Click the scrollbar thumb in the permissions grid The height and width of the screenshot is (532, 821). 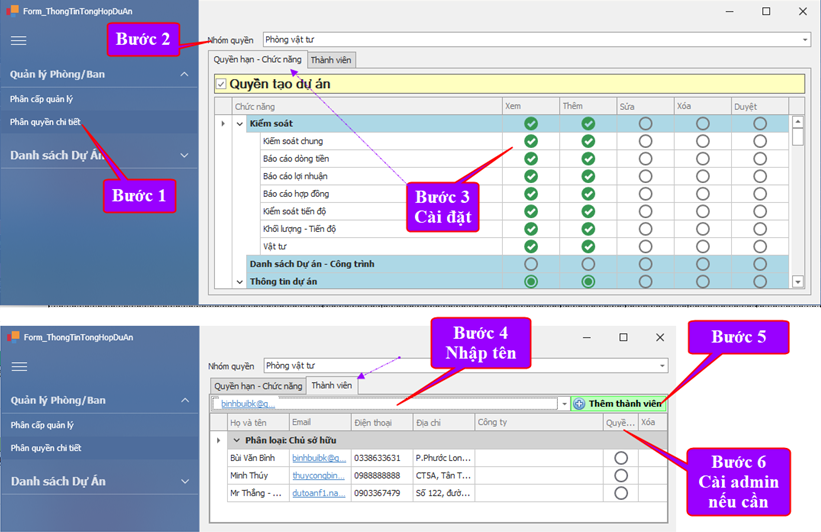797,136
